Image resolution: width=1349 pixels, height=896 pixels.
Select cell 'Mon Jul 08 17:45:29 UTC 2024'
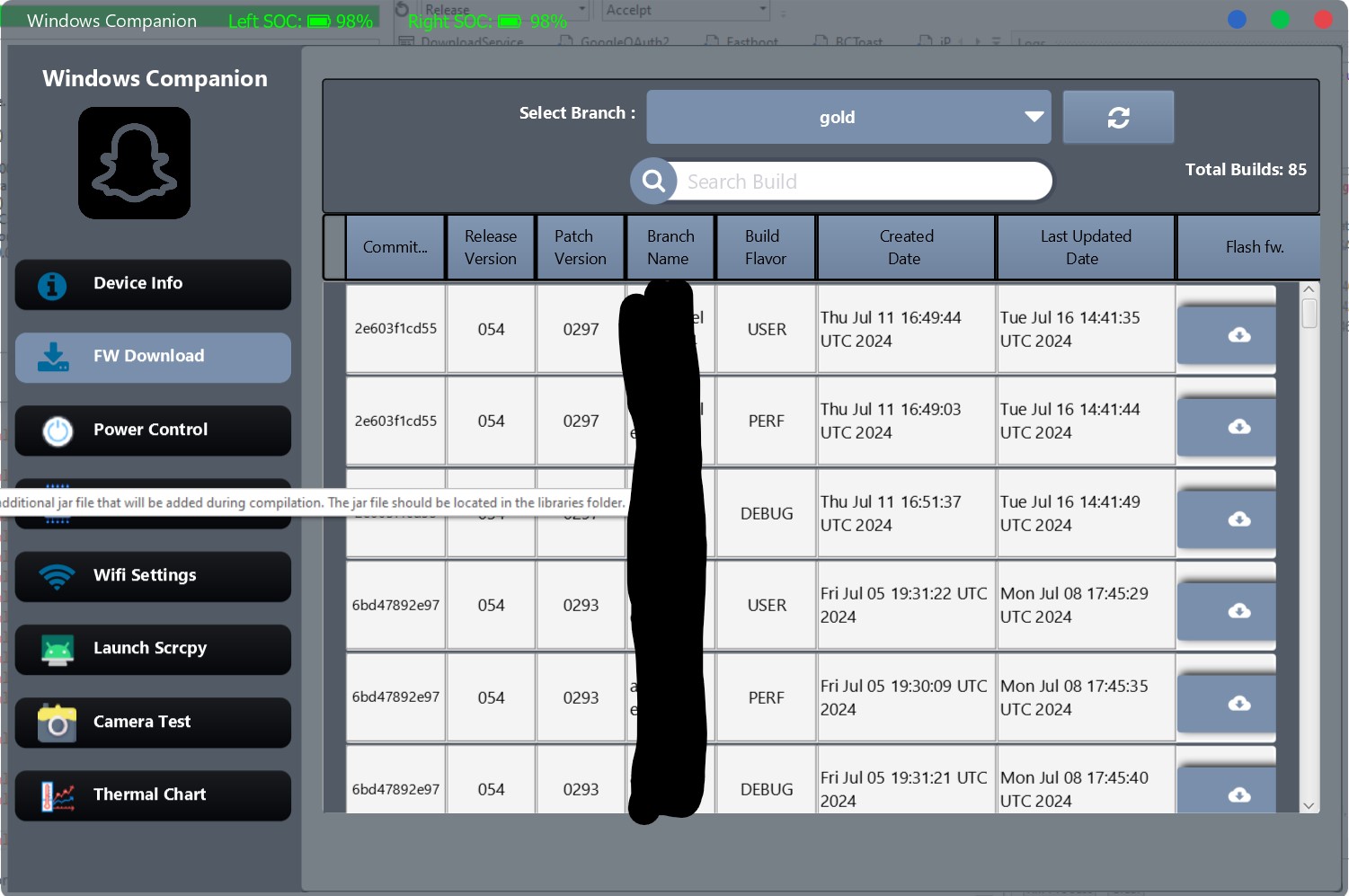point(1086,605)
